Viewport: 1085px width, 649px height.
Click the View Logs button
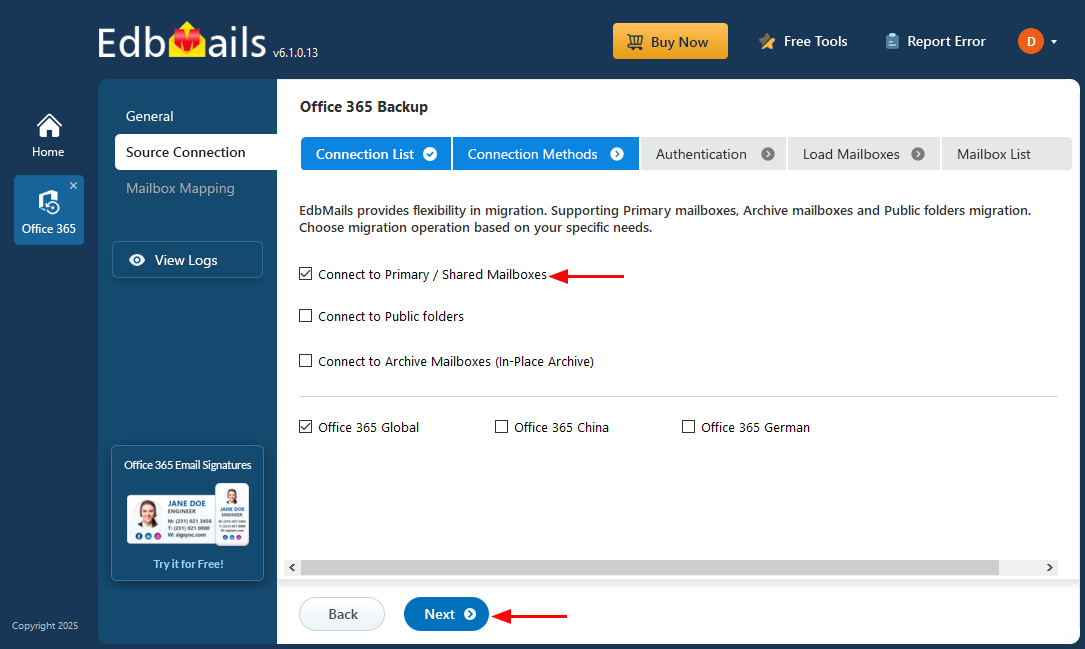(x=187, y=259)
